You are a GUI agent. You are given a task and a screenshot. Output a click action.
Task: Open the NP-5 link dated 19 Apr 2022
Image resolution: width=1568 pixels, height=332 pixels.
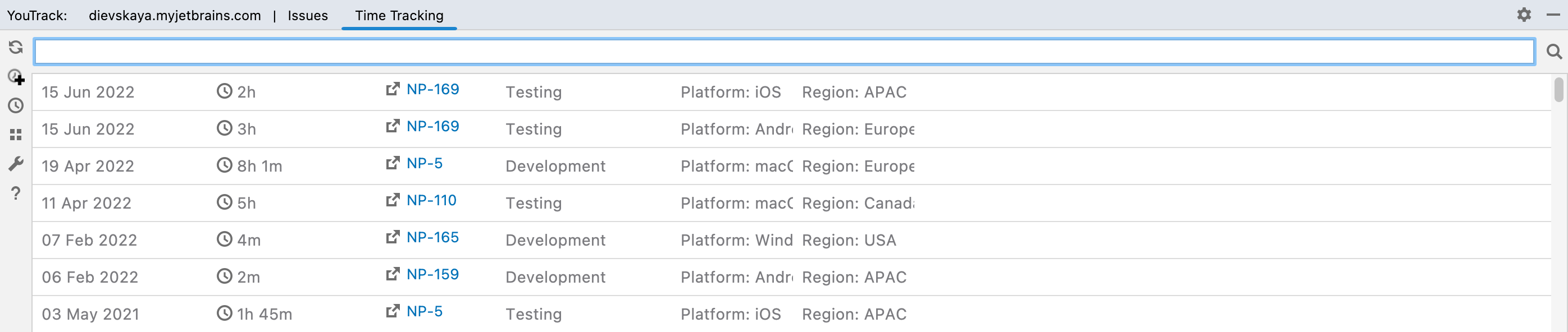coord(424,164)
